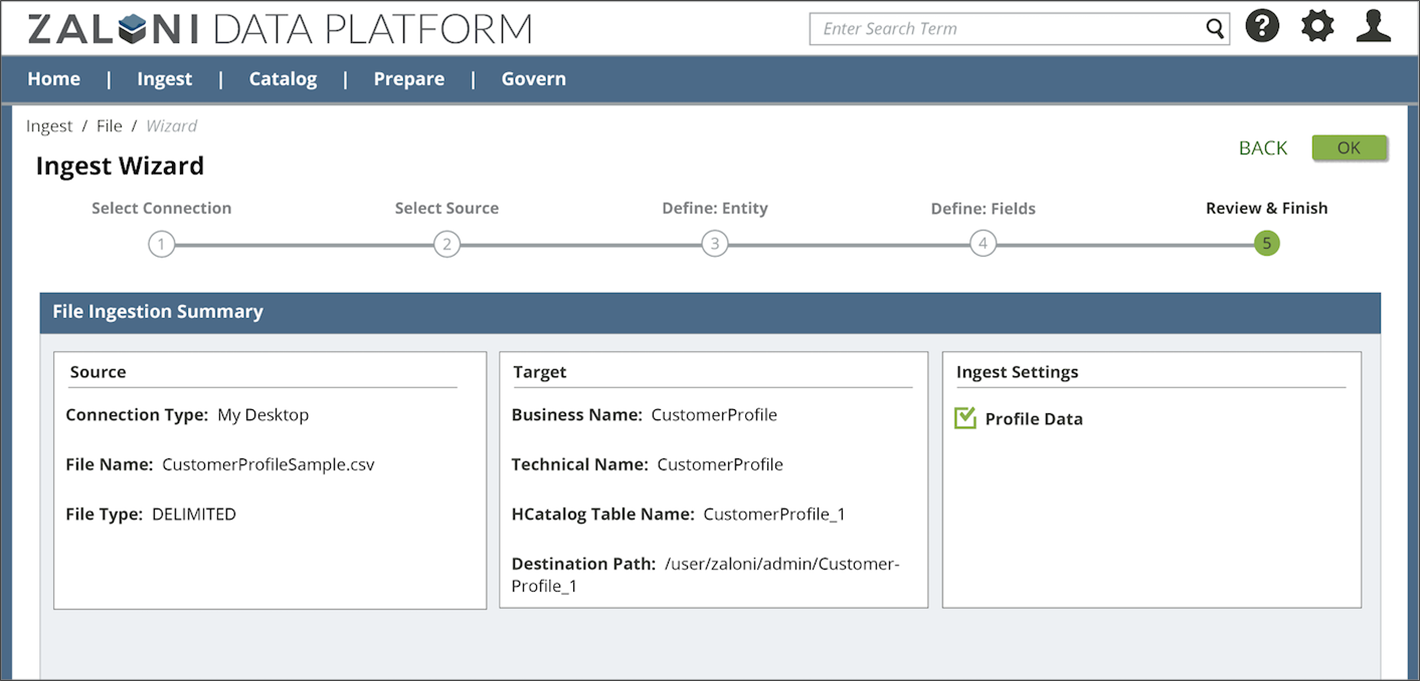Open the Govern menu
The image size is (1420, 681).
[x=533, y=79]
